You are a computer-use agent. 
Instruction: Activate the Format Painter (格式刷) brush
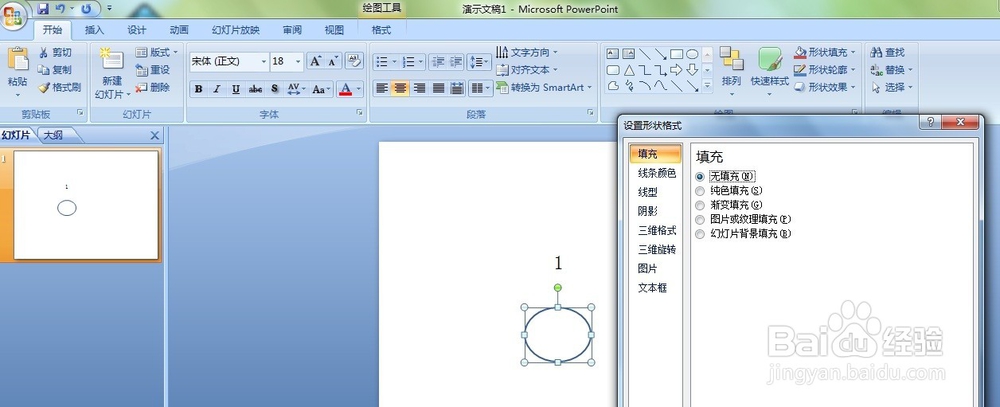pyautogui.click(x=43, y=87)
